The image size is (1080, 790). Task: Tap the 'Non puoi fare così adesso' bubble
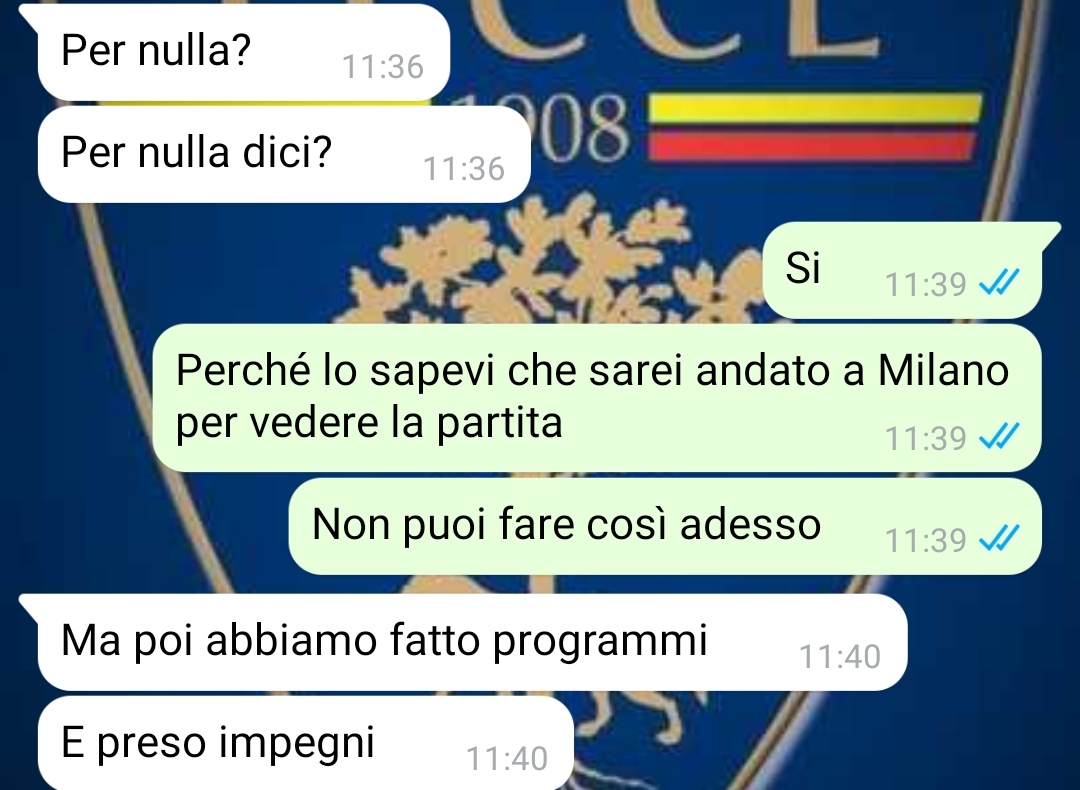point(665,526)
